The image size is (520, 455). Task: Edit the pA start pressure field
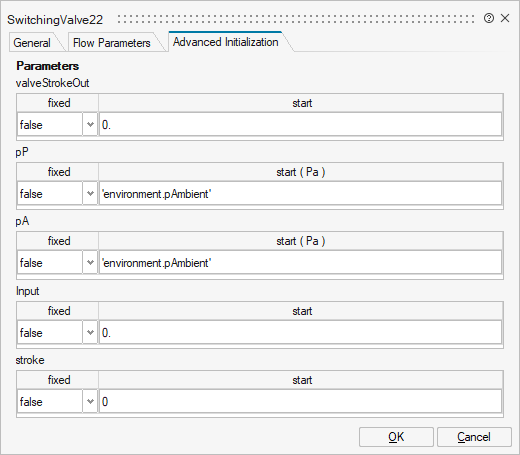click(300, 263)
